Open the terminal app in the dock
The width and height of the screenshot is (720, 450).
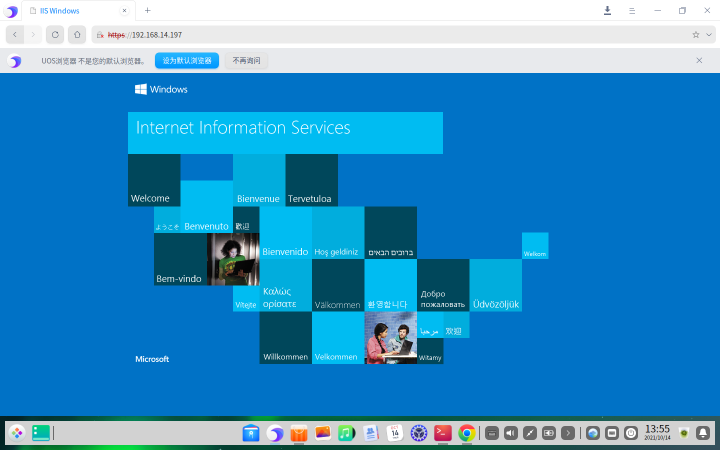tap(443, 433)
